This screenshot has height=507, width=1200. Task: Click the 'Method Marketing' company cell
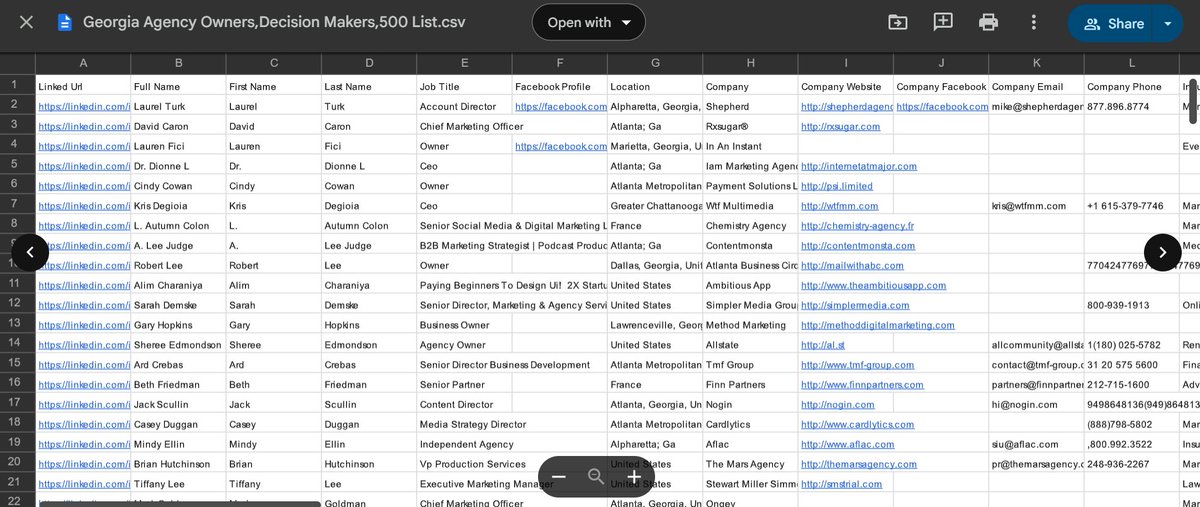(x=750, y=325)
